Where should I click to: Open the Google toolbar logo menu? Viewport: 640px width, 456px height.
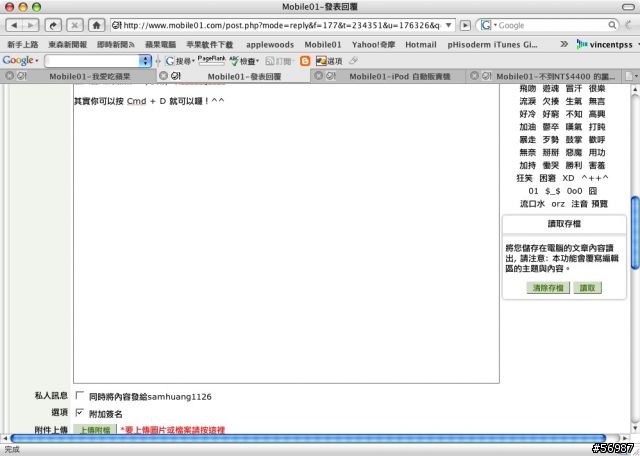point(20,60)
